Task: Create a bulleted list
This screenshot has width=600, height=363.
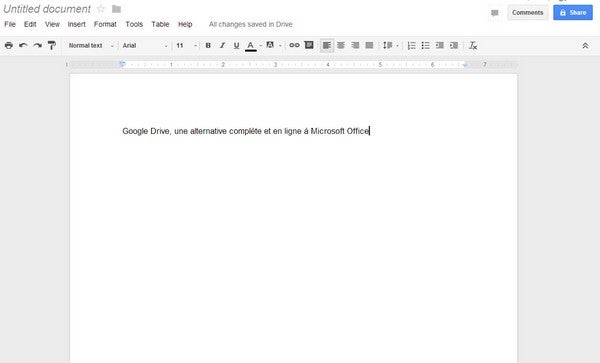Action: pyautogui.click(x=426, y=46)
